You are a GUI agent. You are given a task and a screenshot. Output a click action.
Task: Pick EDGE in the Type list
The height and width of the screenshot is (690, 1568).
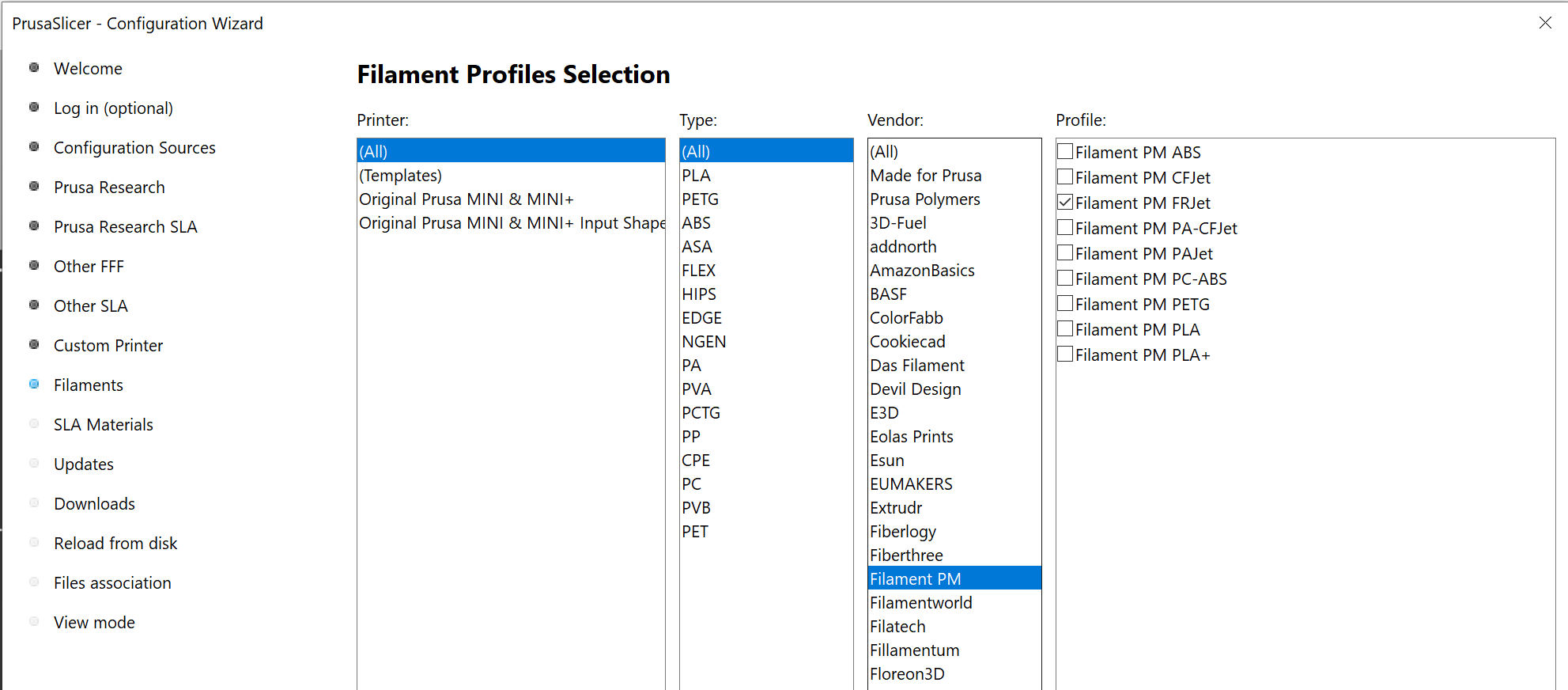click(766, 317)
